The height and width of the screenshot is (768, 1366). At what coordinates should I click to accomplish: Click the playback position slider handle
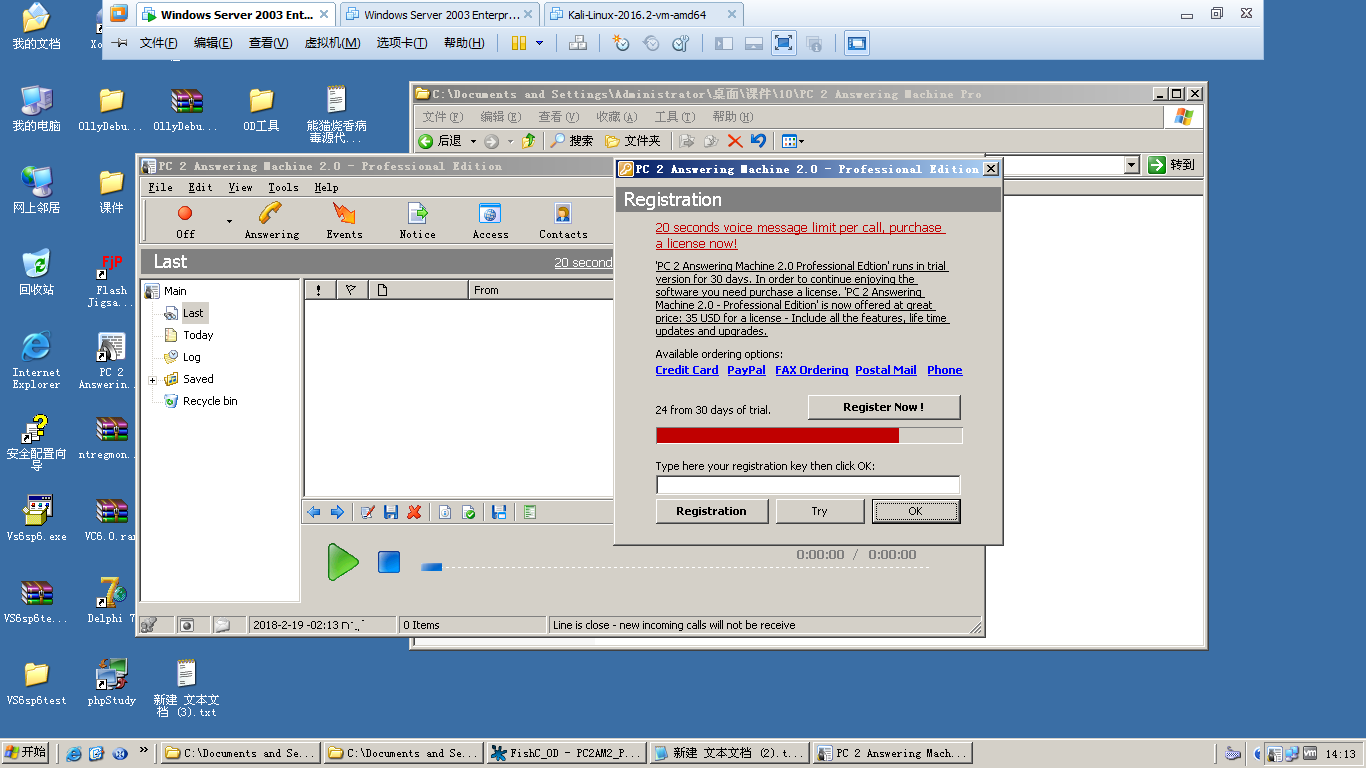[x=431, y=567]
